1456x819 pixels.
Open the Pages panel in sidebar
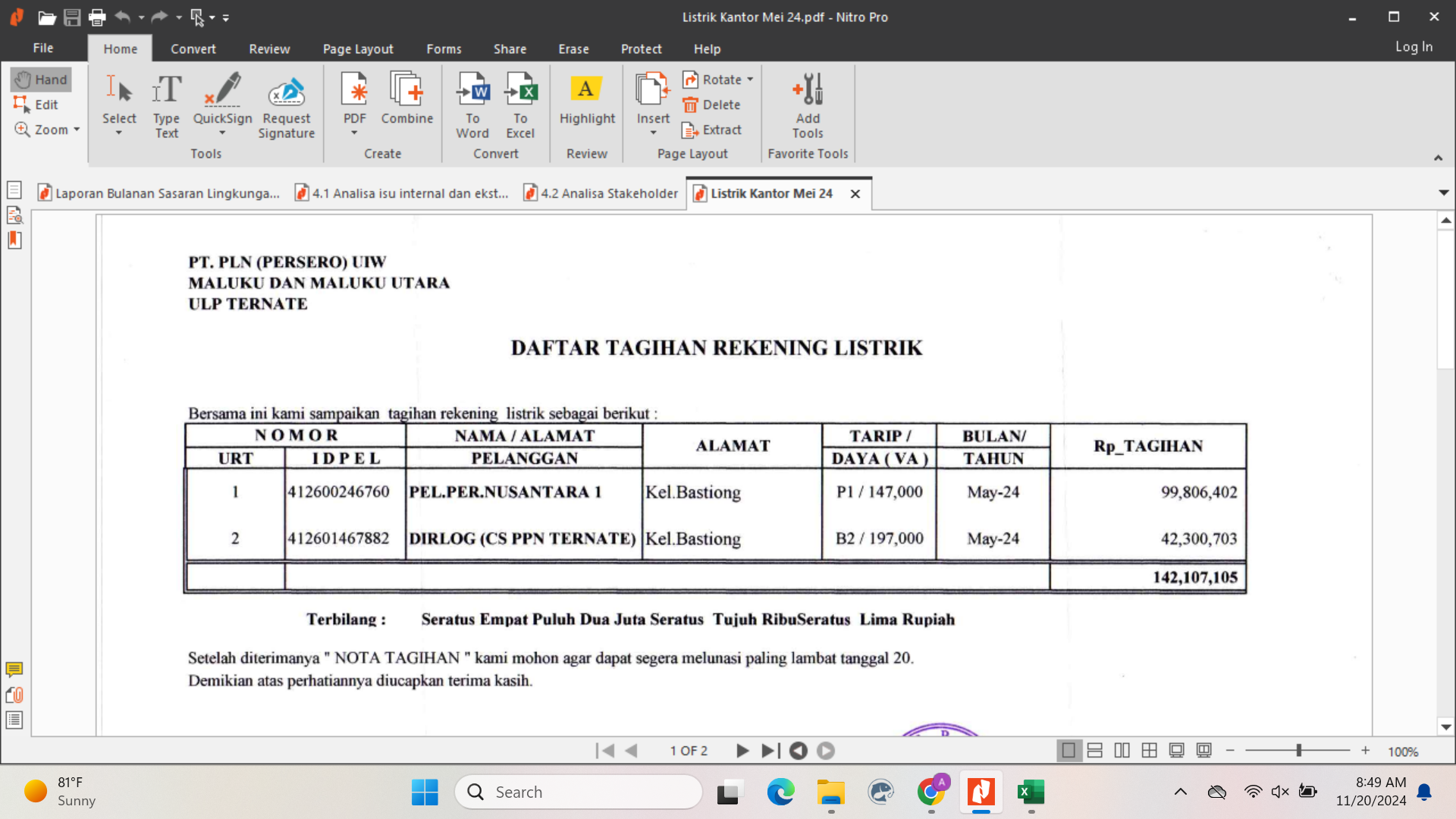coord(14,190)
